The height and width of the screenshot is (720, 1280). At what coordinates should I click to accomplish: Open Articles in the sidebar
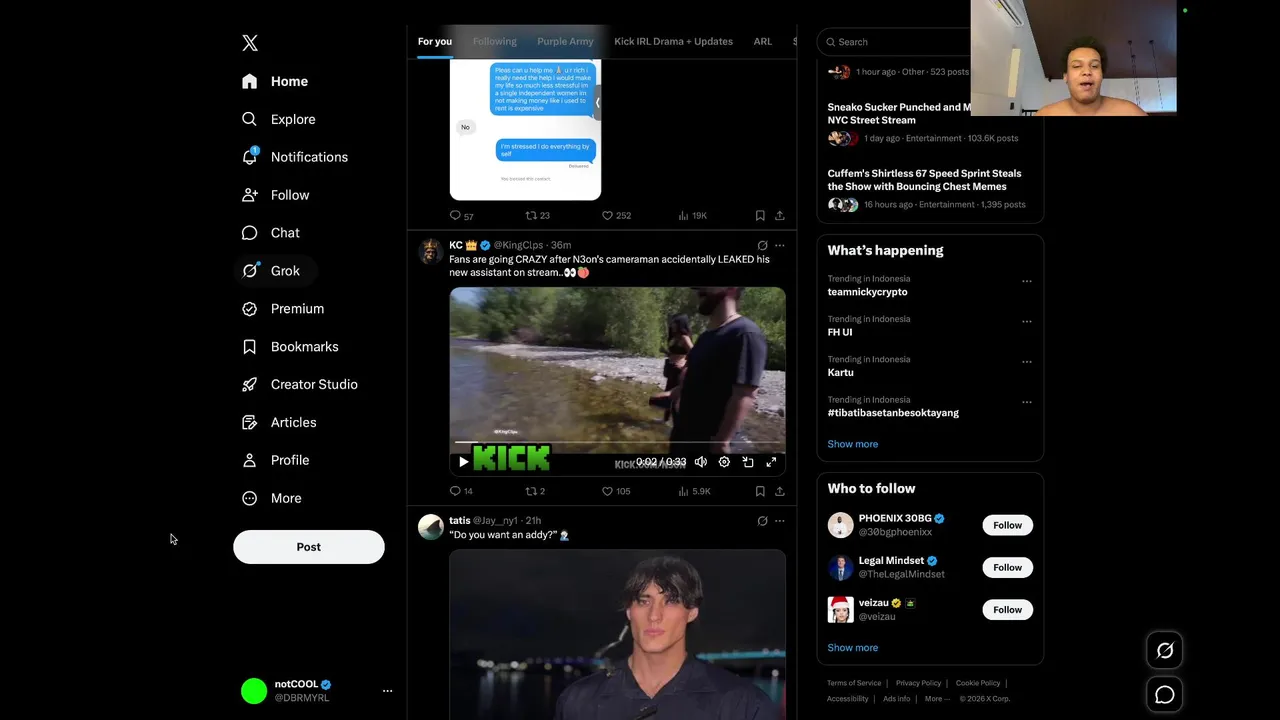[280, 422]
